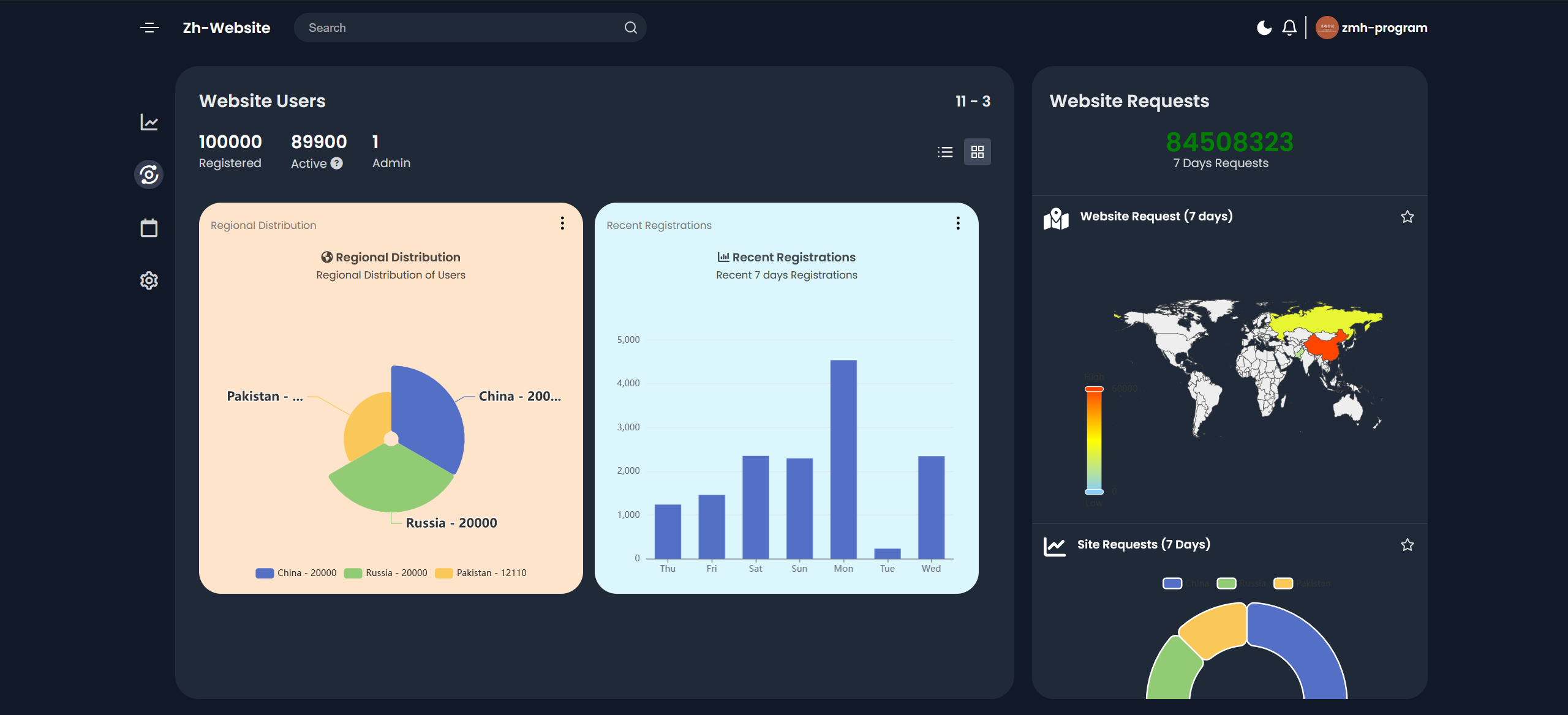Open the analytics chart sidebar icon
Image resolution: width=1568 pixels, height=715 pixels.
pyautogui.click(x=149, y=122)
